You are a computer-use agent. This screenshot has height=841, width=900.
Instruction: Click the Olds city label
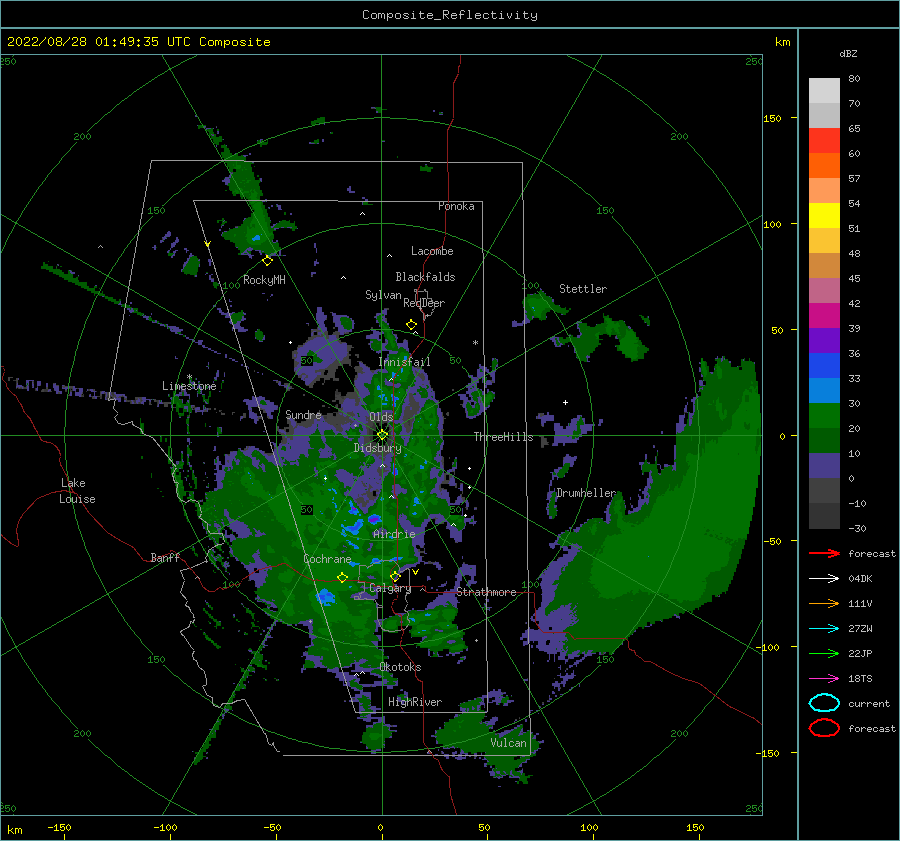381,417
